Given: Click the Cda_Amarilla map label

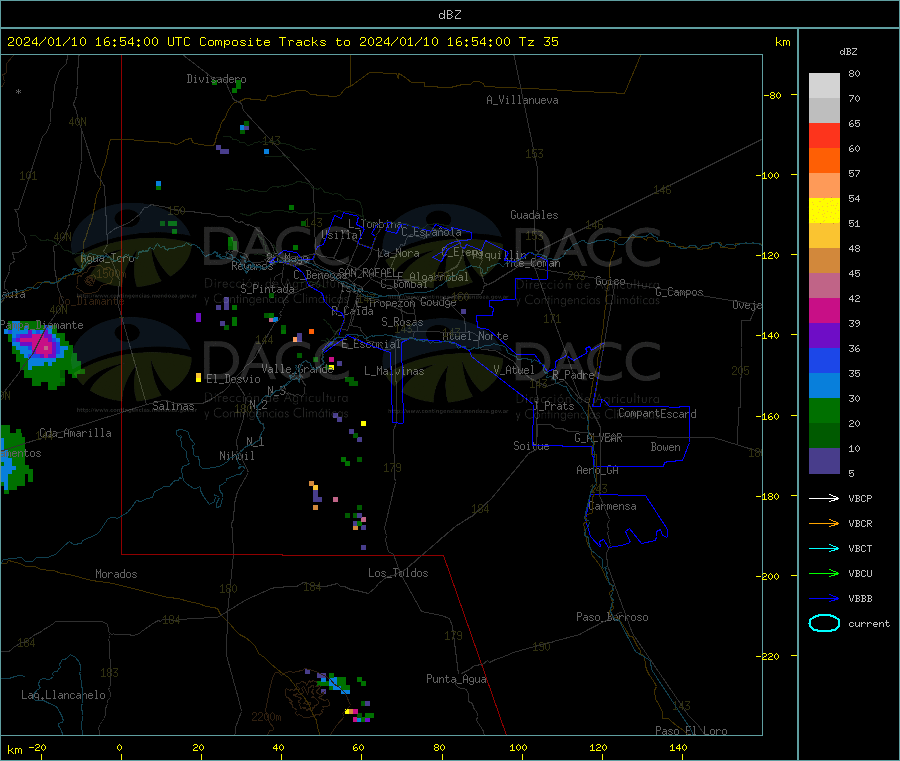Looking at the screenshot, I should pyautogui.click(x=75, y=433).
